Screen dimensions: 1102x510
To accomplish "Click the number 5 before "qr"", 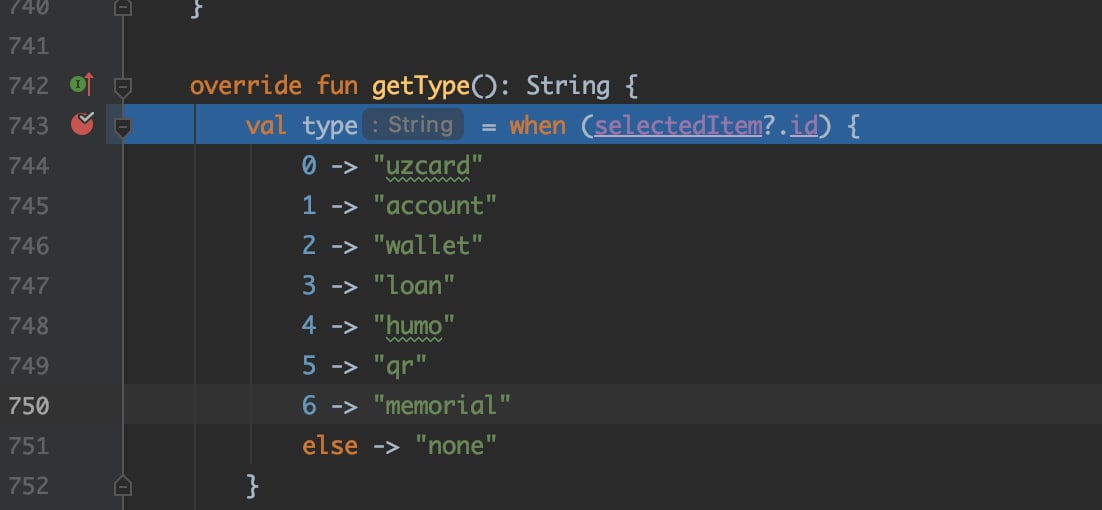I will [x=309, y=366].
